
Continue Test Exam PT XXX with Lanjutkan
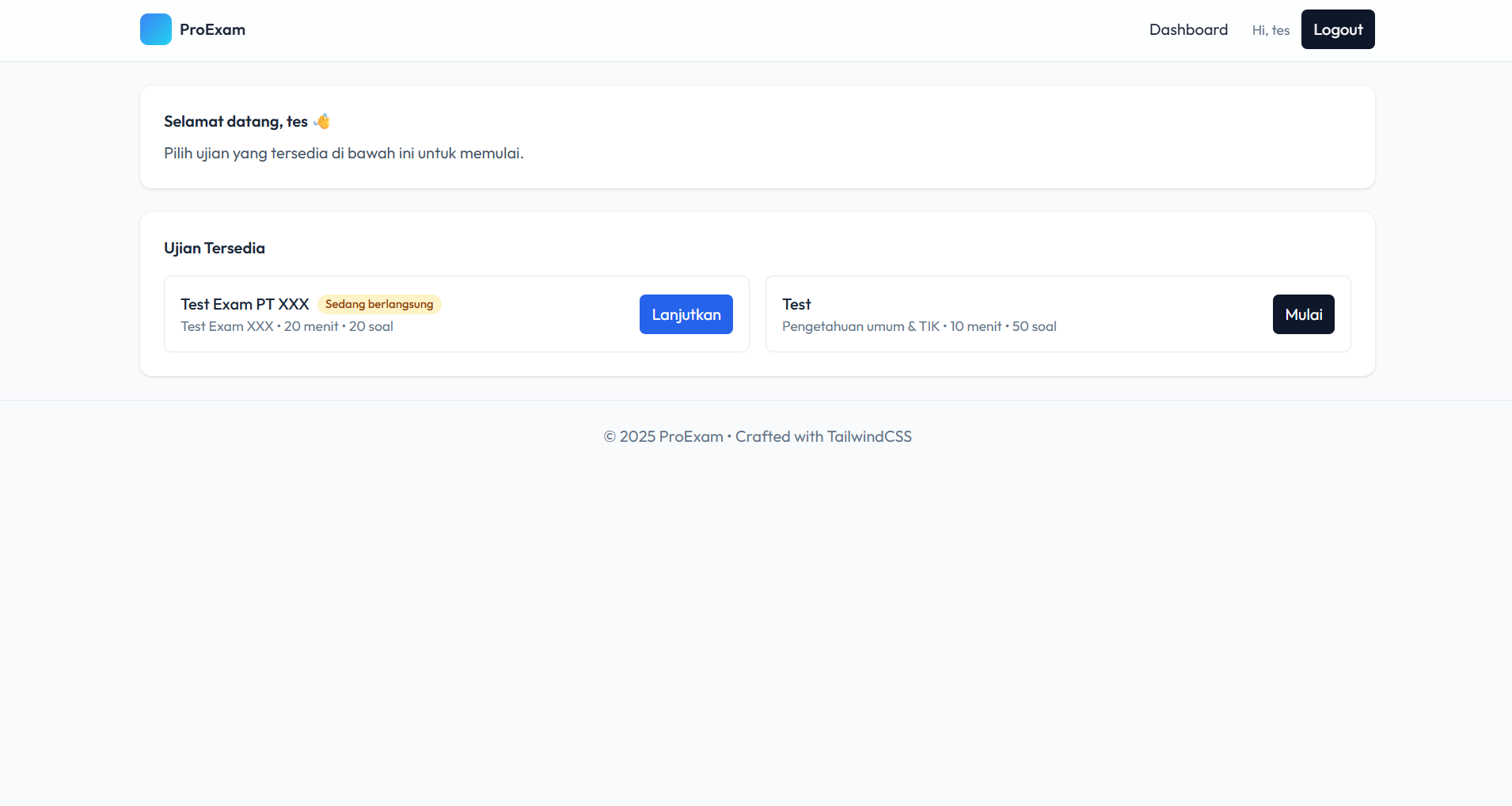point(686,314)
